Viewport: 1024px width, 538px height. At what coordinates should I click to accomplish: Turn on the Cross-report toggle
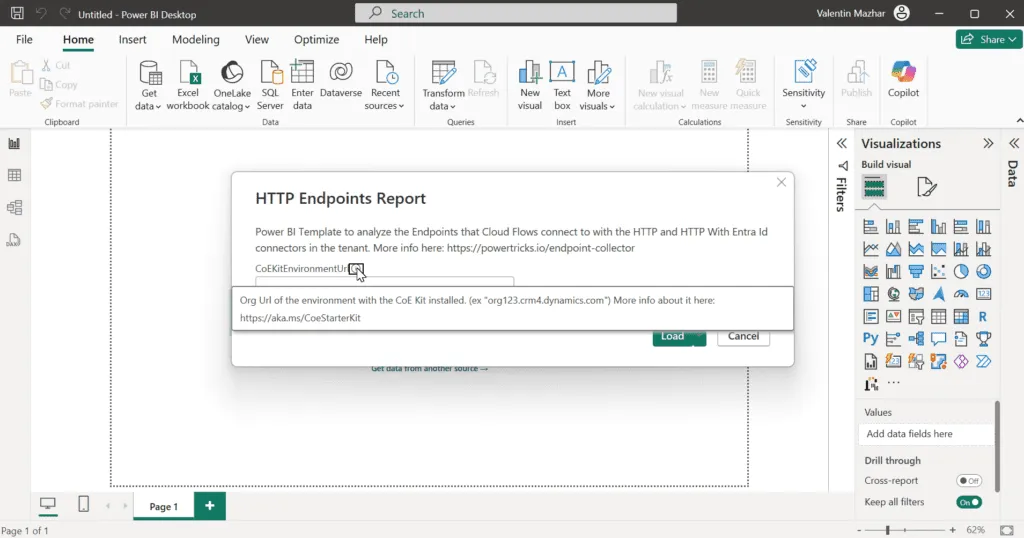coord(968,481)
